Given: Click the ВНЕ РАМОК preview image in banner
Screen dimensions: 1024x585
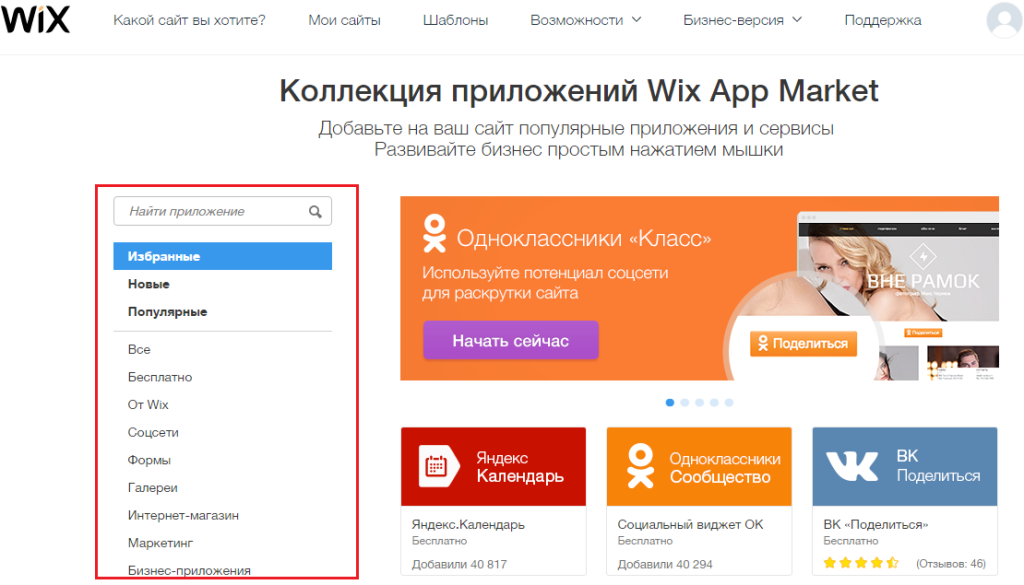Looking at the screenshot, I should [x=899, y=272].
